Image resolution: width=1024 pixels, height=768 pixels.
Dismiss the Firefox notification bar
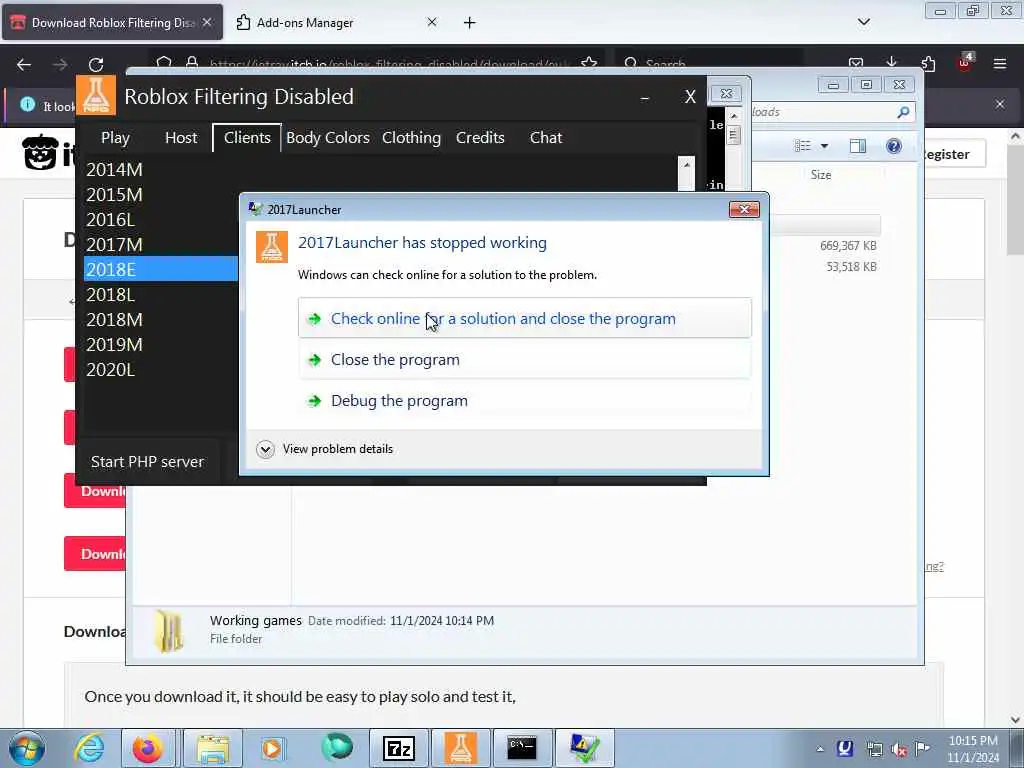(x=1000, y=104)
